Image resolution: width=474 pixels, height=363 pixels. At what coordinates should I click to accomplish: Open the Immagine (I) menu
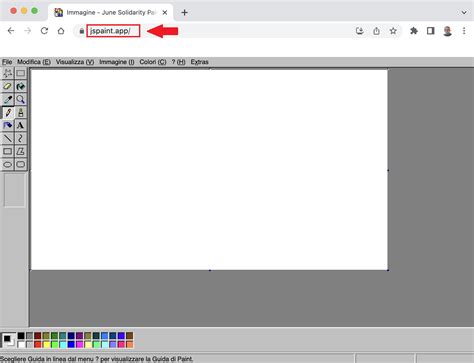coord(117,62)
